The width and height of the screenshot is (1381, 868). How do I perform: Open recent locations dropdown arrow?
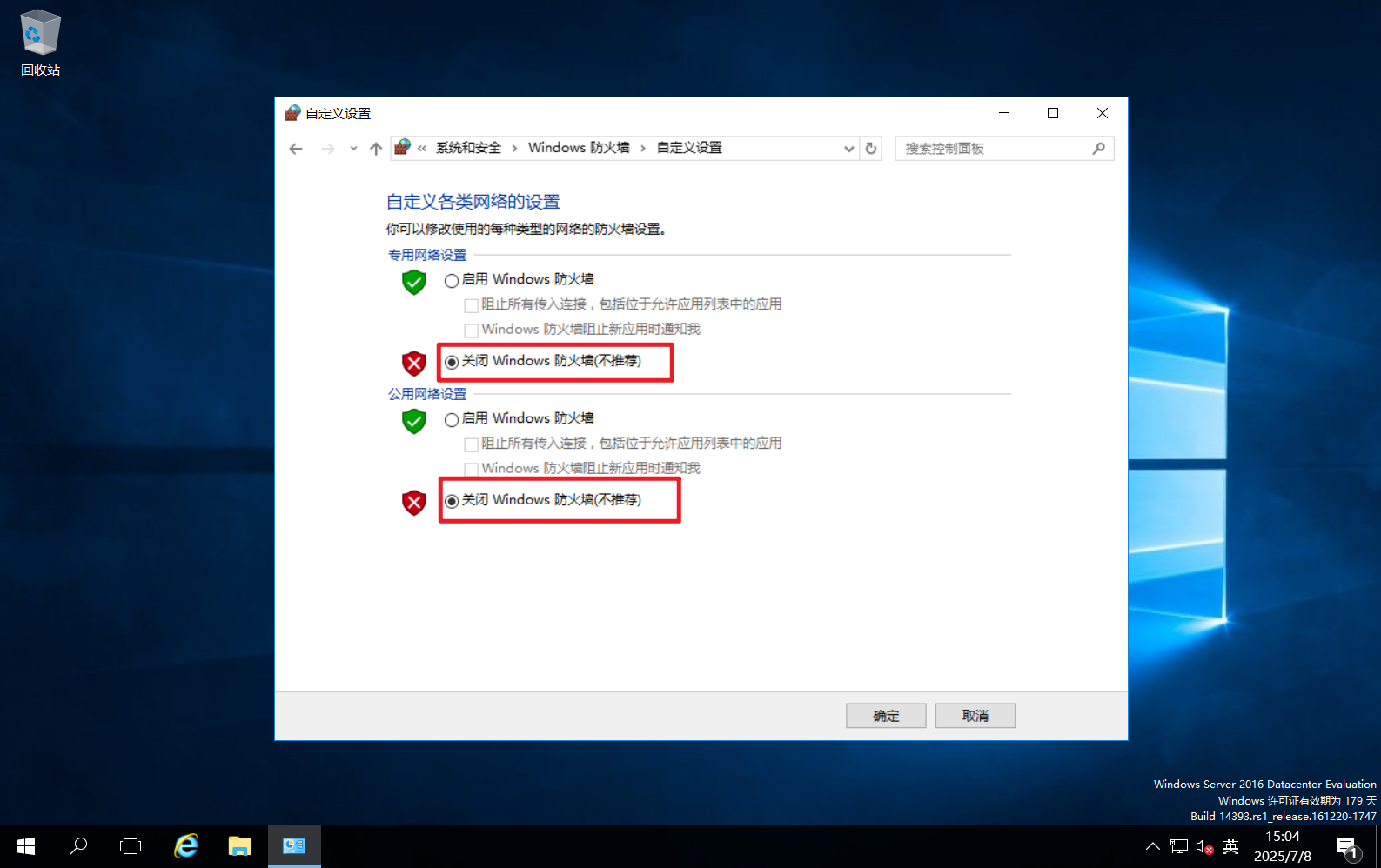click(x=353, y=149)
